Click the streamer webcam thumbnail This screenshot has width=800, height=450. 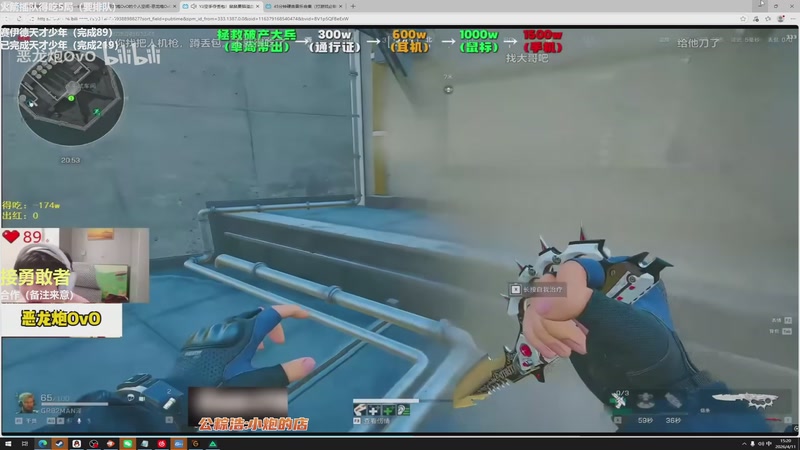click(75, 265)
